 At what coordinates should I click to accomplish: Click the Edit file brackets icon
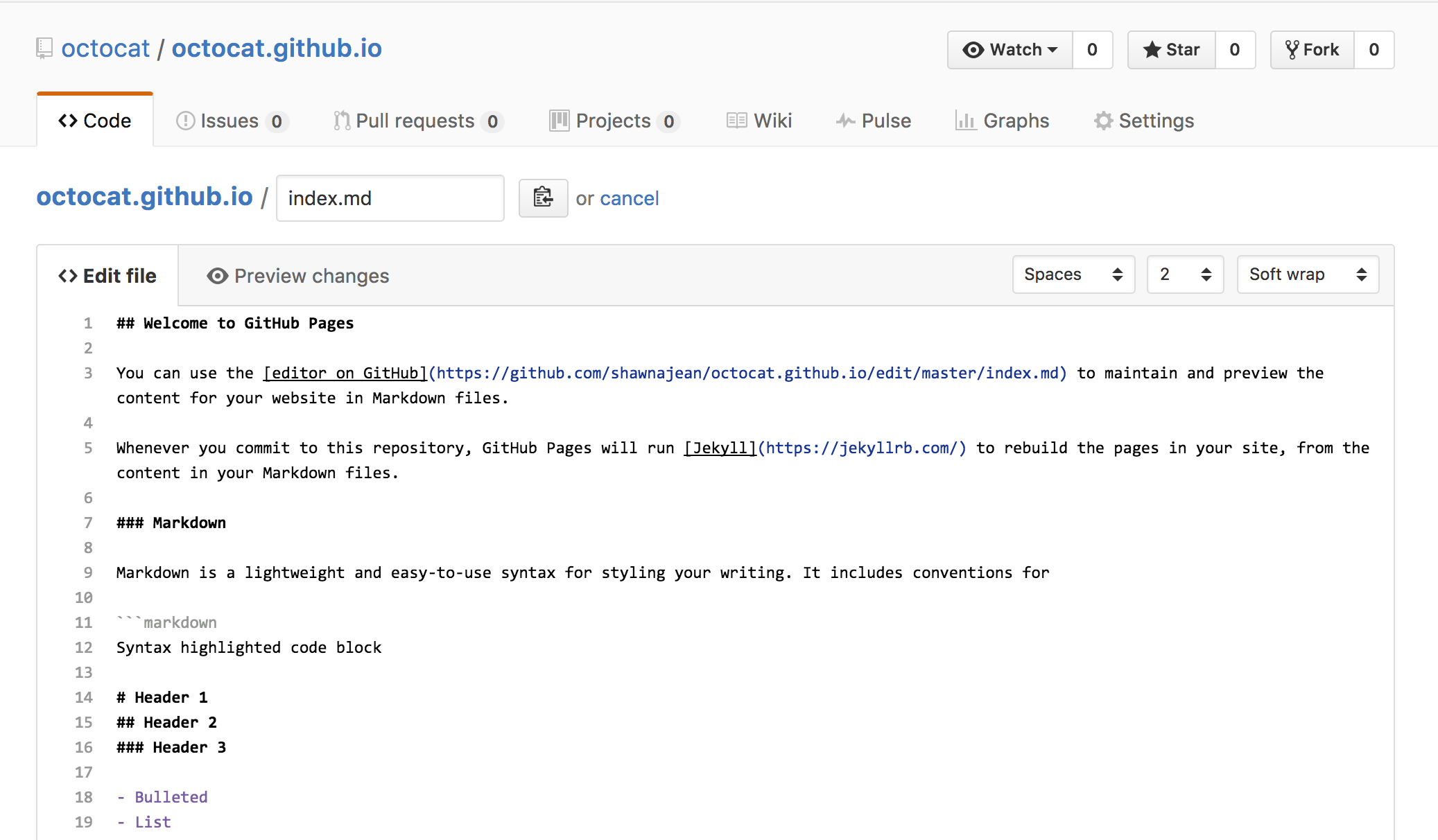(68, 276)
